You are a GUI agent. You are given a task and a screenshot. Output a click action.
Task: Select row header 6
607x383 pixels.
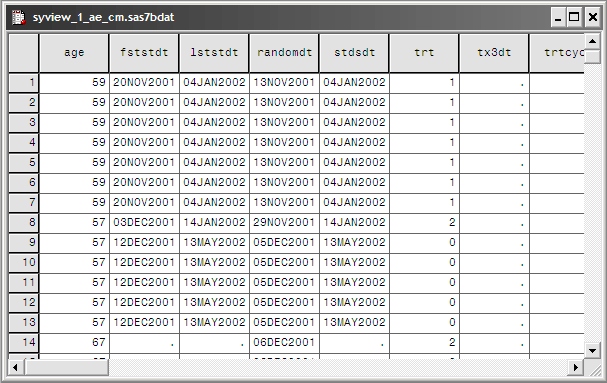[24, 183]
